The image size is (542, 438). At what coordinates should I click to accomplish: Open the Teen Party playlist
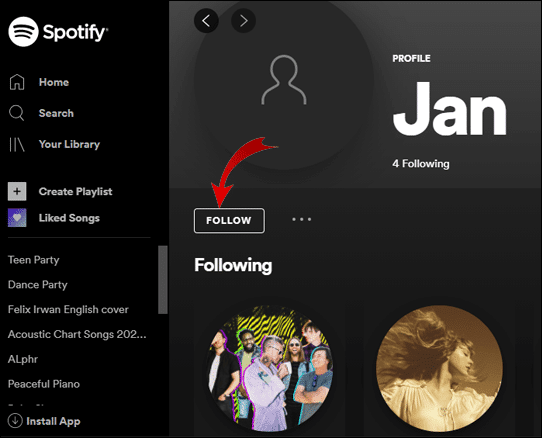(x=34, y=260)
